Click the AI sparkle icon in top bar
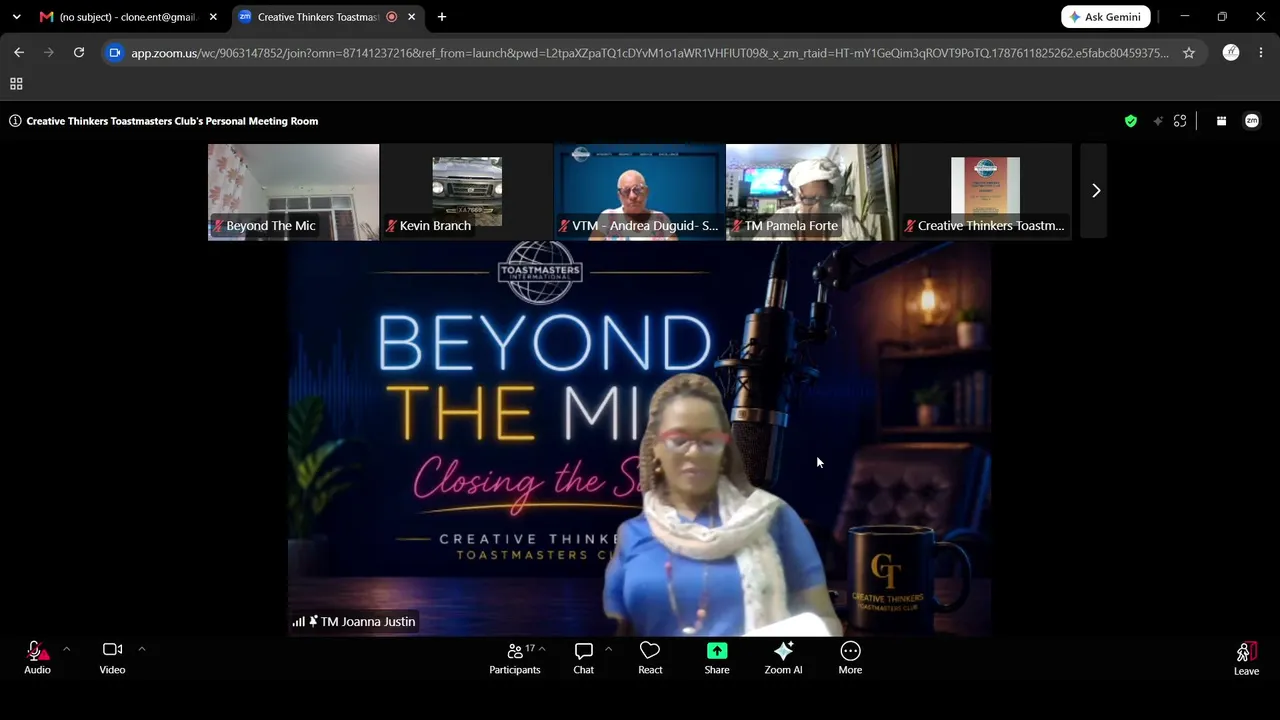The height and width of the screenshot is (720, 1280). [1158, 121]
